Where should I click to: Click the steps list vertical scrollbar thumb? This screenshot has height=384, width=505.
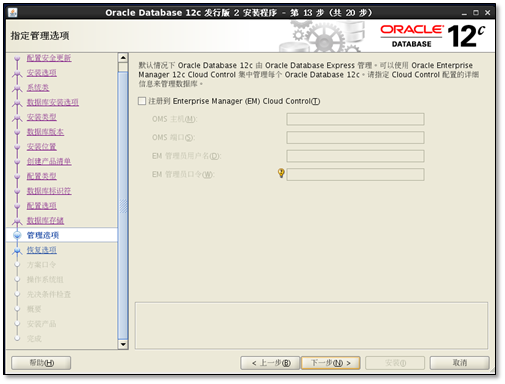point(123,205)
